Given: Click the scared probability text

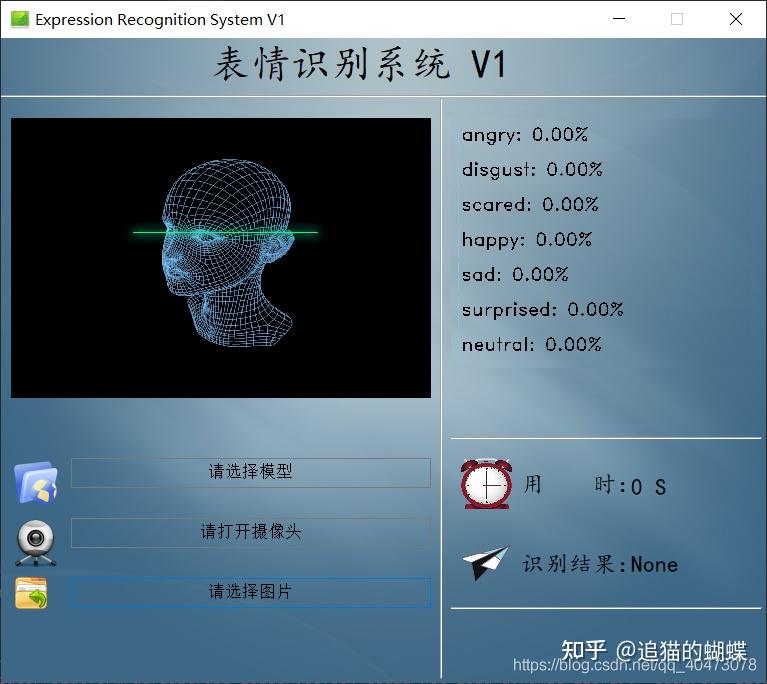Looking at the screenshot, I should tap(529, 205).
